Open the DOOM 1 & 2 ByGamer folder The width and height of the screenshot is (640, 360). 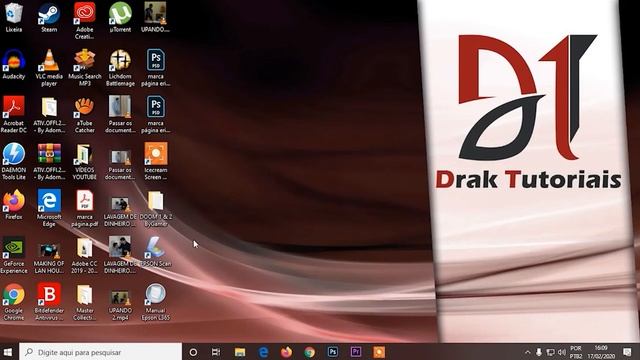(156, 208)
